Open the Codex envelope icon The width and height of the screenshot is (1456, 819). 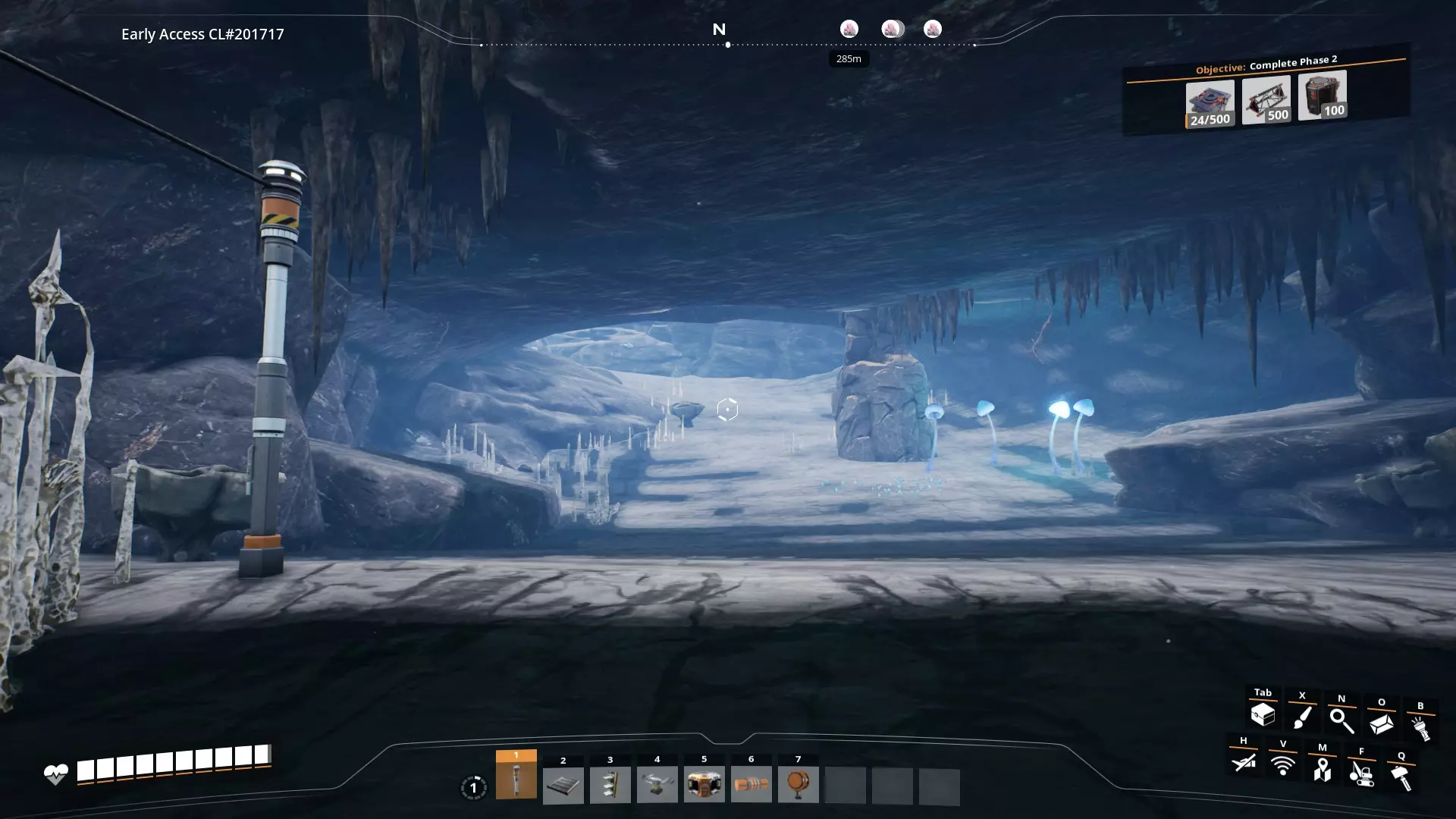click(1381, 724)
